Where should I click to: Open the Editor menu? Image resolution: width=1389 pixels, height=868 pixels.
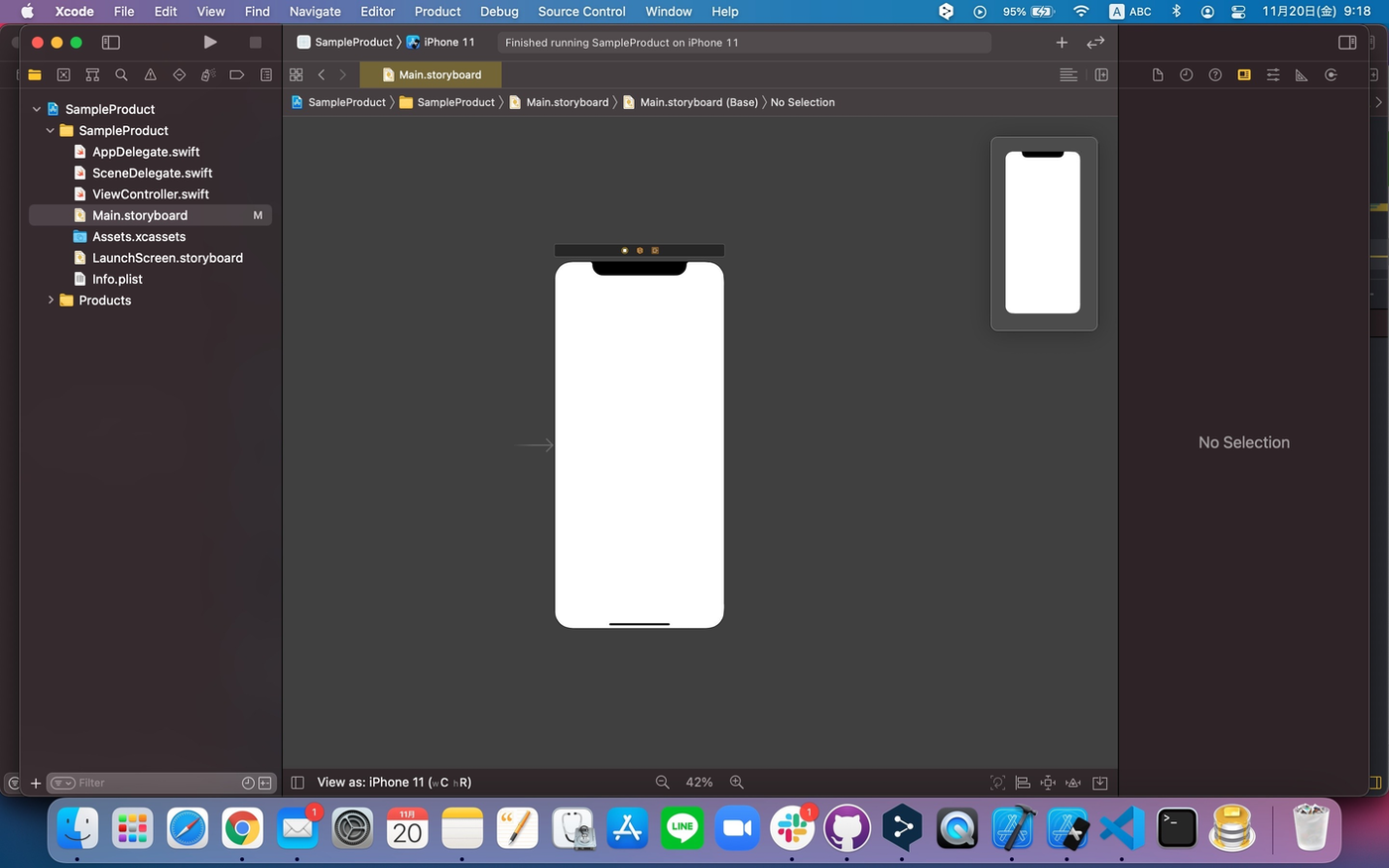point(377,11)
